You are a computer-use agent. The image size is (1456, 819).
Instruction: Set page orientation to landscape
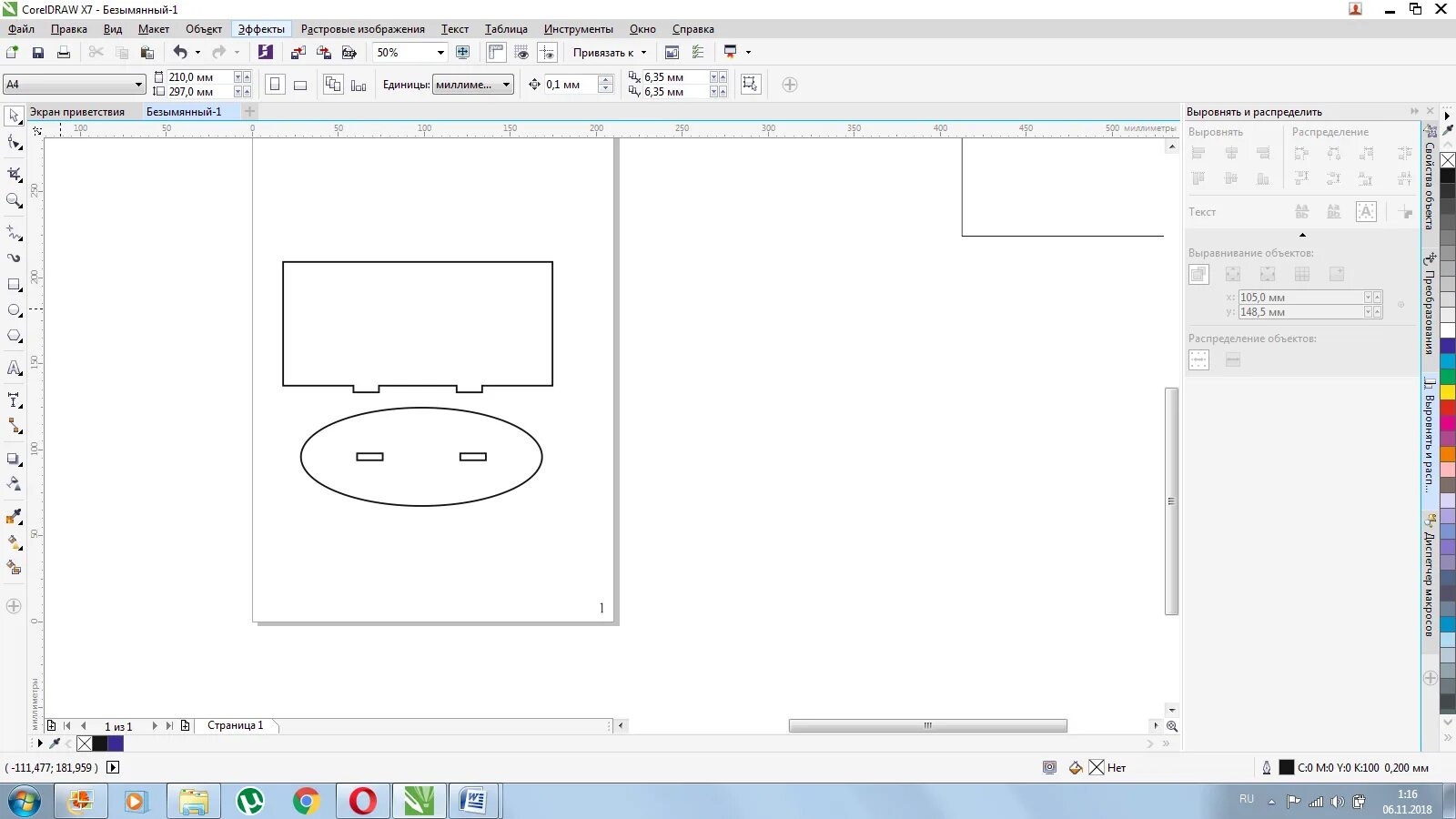(300, 85)
